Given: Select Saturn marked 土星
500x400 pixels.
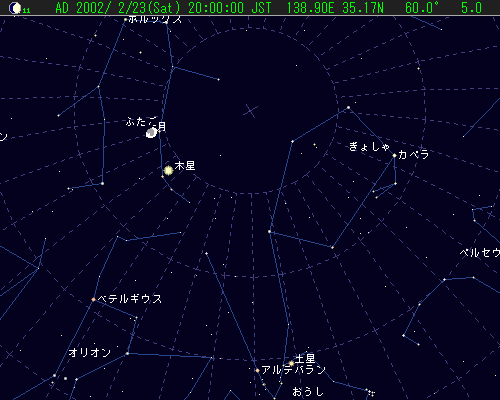Looking at the screenshot, I should (291, 363).
